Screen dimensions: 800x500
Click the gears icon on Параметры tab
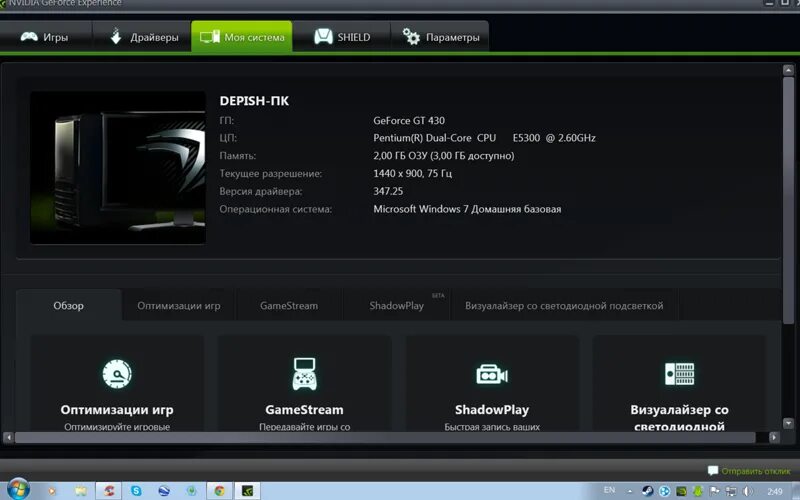(x=411, y=36)
